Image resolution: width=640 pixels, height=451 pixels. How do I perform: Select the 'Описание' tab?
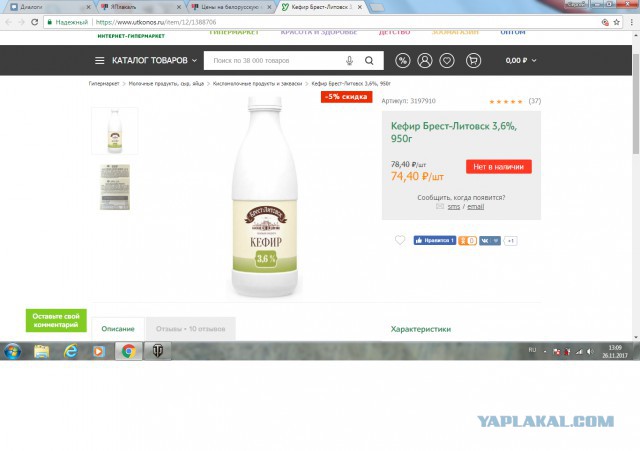coord(118,329)
